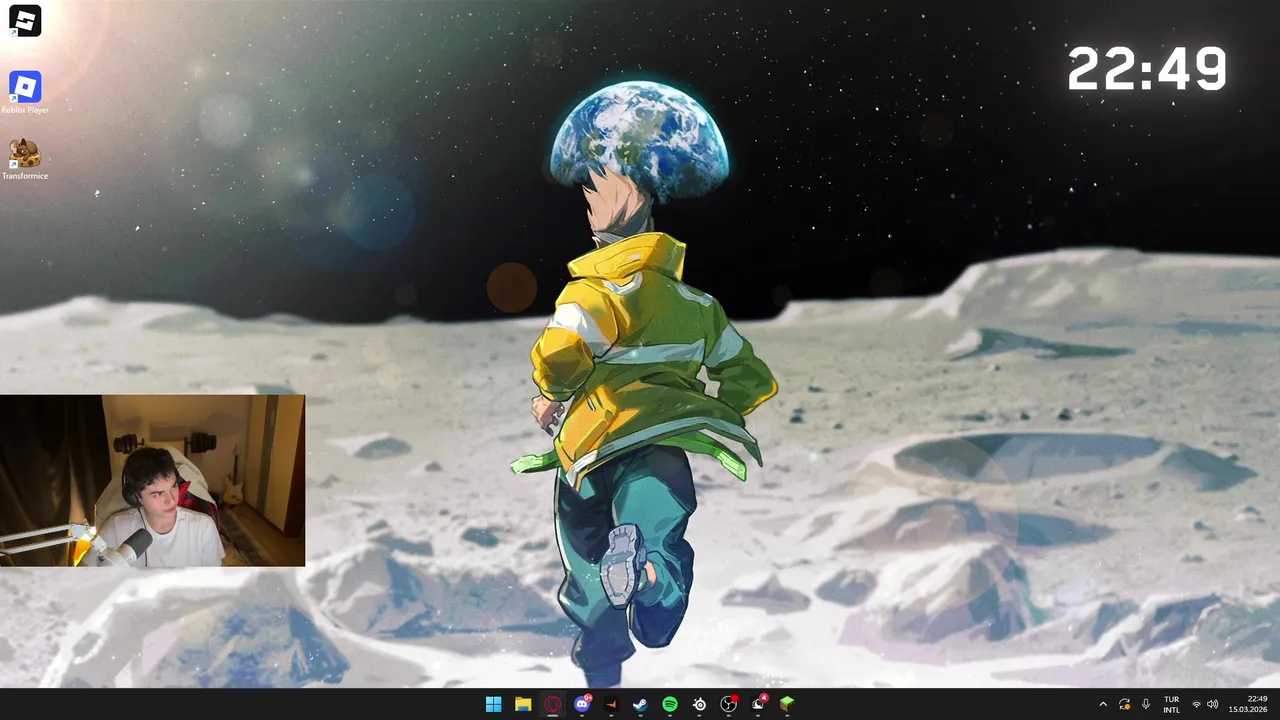The image size is (1280, 720).
Task: Open the Windows Start menu
Action: (493, 704)
